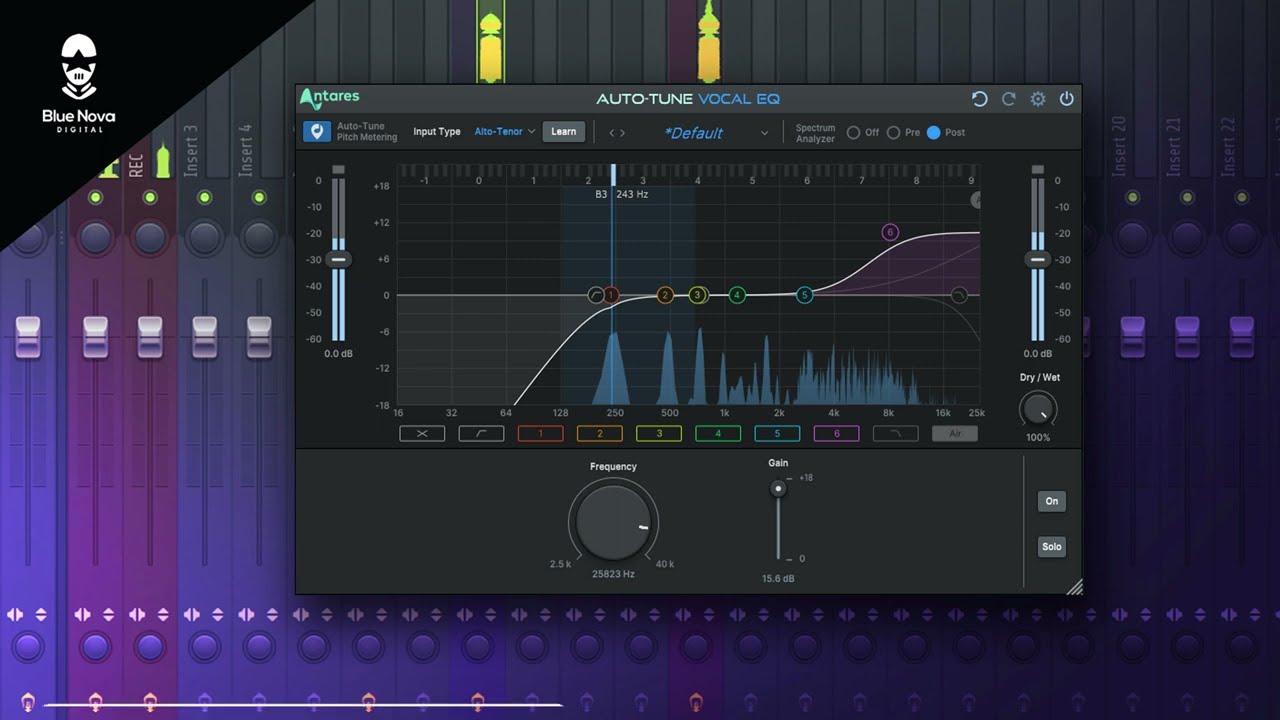
Task: Set Spectrum Analyzer to Pre
Action: pyautogui.click(x=893, y=132)
